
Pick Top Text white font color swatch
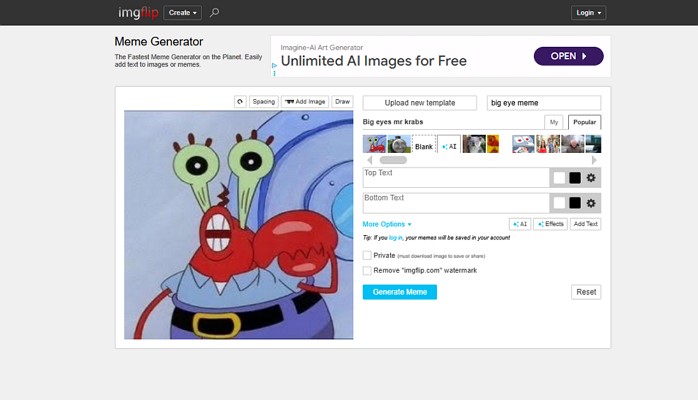tap(559, 178)
